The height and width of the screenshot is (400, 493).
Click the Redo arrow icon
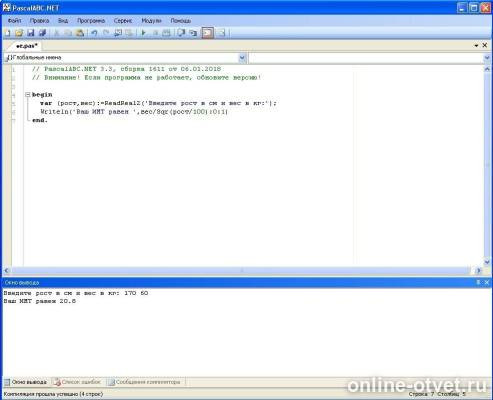click(x=106, y=33)
